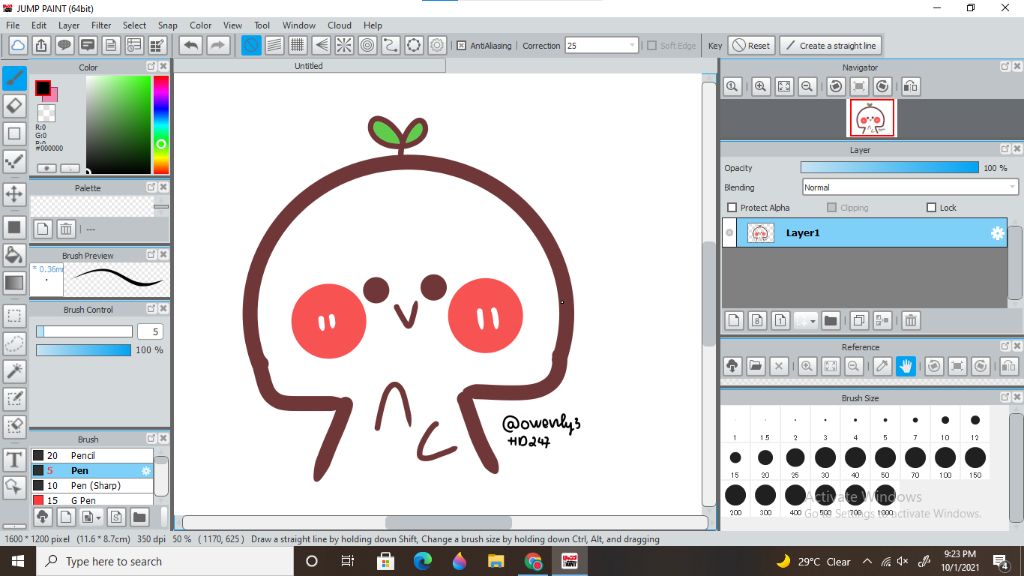This screenshot has height=576, width=1024.
Task: Expand the new layer type dropdown
Action: click(x=812, y=321)
